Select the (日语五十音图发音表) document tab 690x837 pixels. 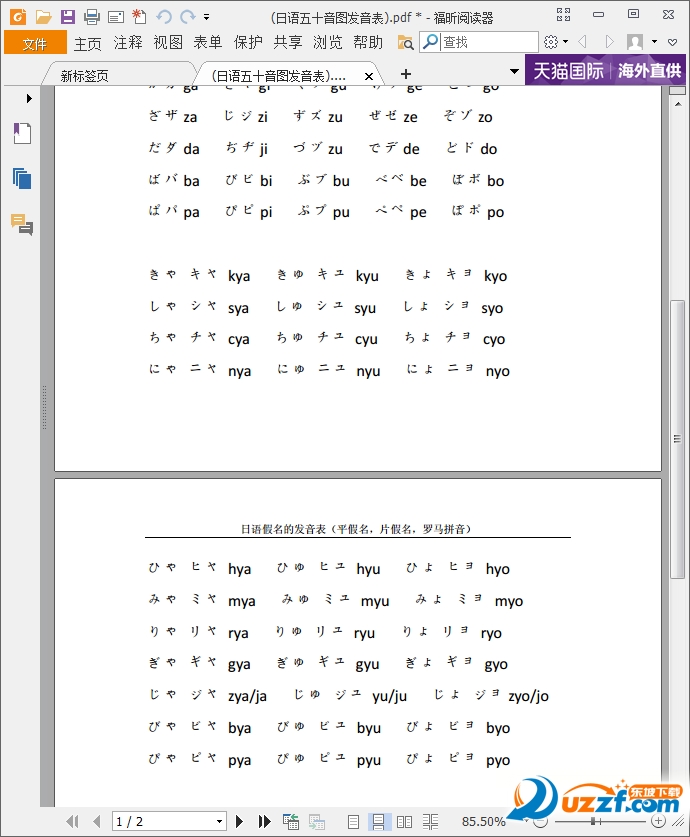tap(279, 75)
